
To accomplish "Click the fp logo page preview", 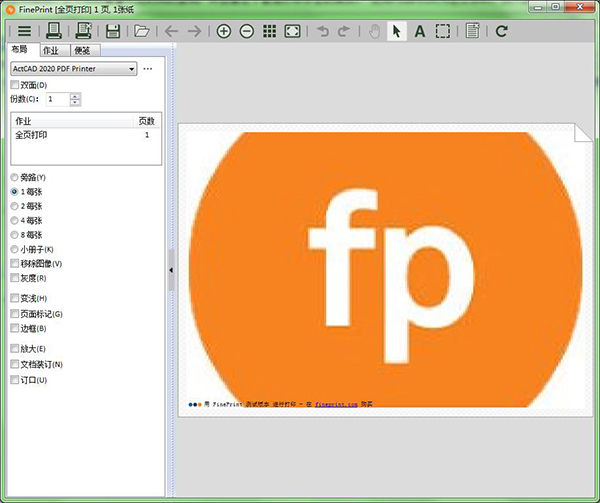I will [x=386, y=270].
